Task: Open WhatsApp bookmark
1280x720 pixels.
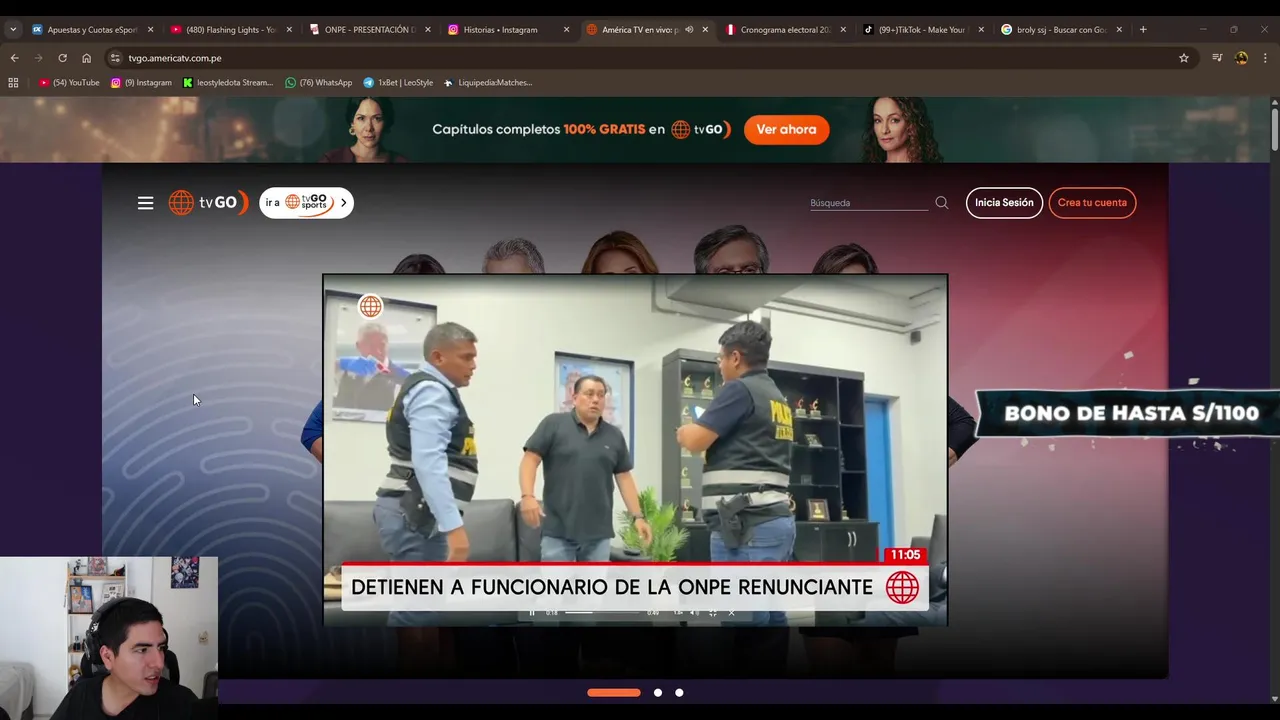Action: click(x=318, y=83)
